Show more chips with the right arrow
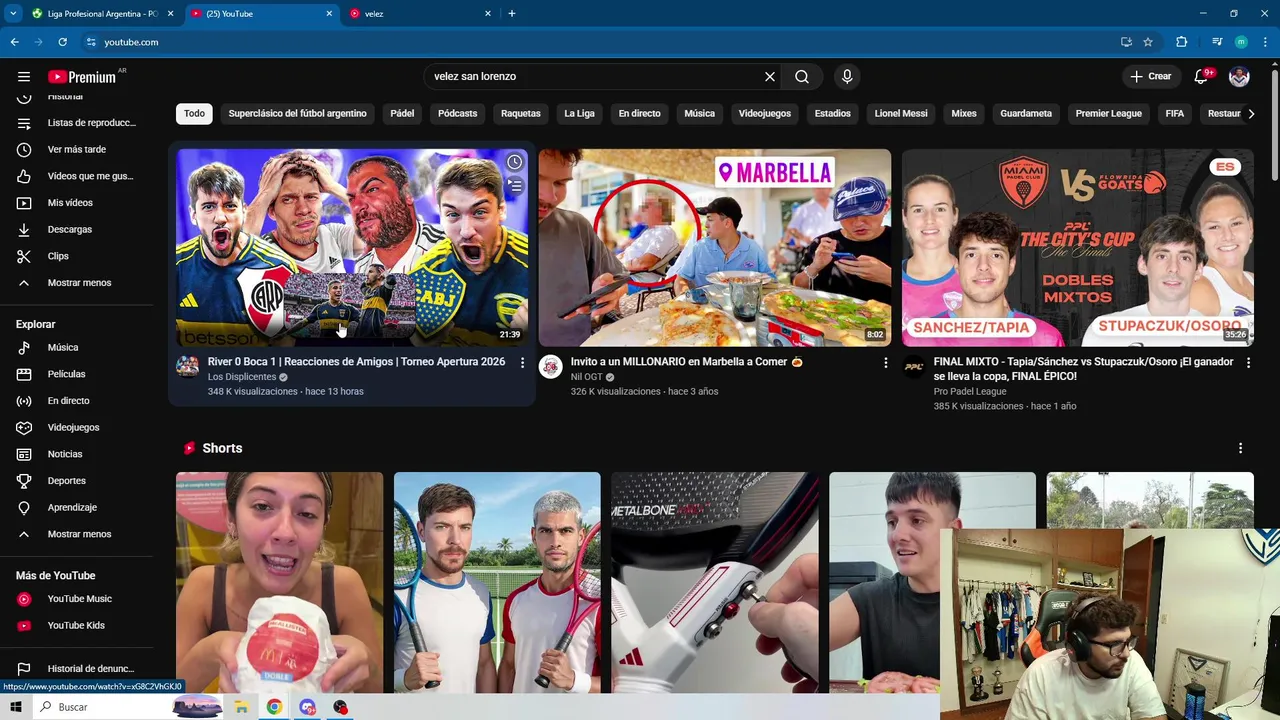This screenshot has height=720, width=1280. (x=1250, y=114)
